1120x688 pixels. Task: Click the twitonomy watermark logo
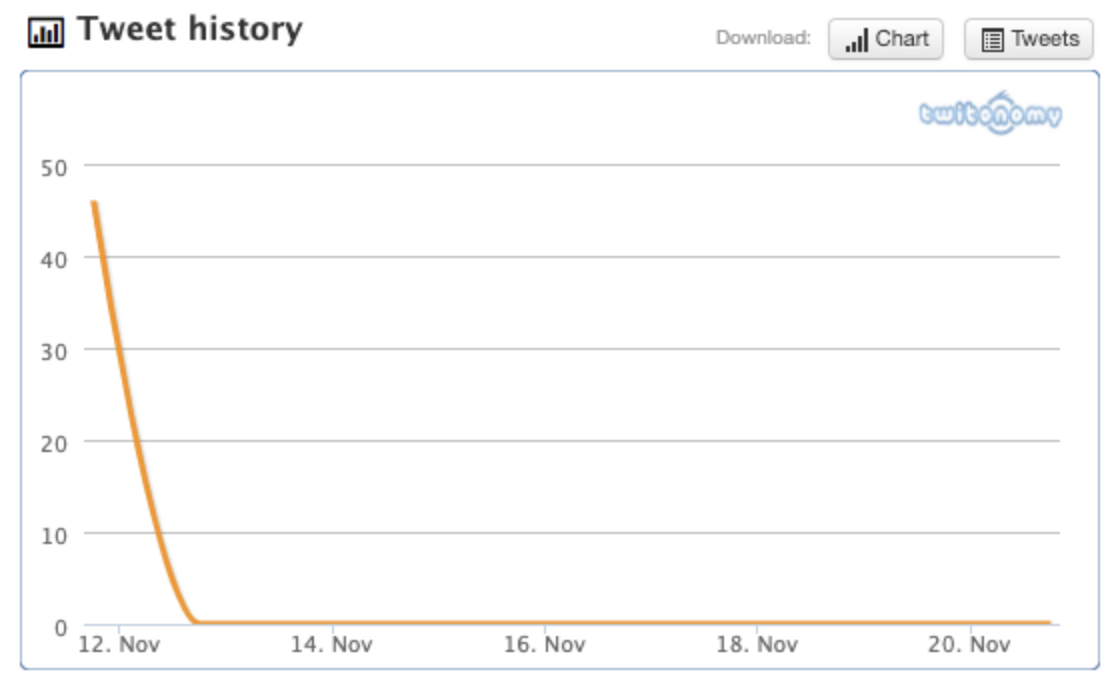click(990, 116)
